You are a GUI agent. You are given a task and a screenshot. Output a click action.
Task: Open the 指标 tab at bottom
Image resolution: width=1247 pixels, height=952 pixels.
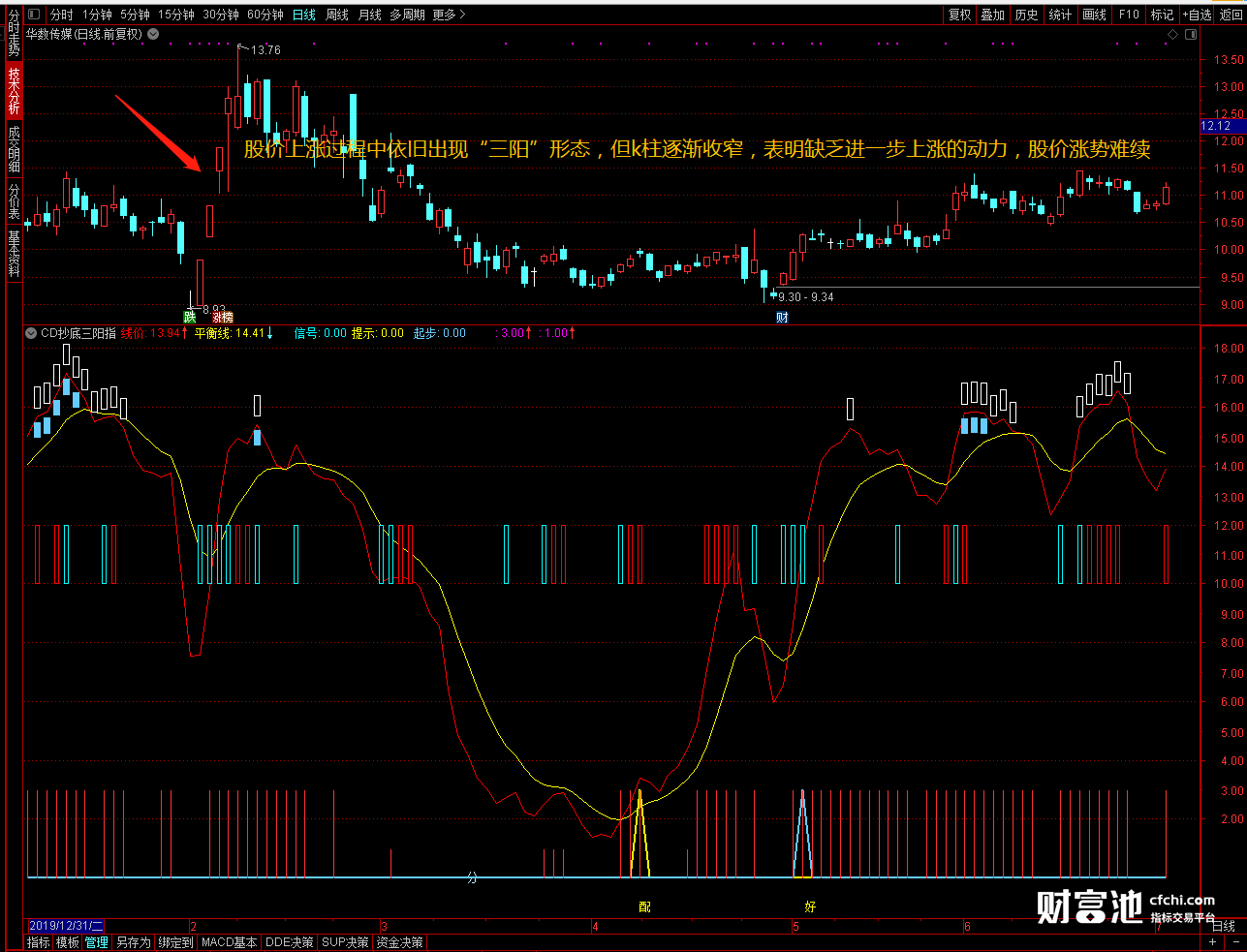(39, 942)
